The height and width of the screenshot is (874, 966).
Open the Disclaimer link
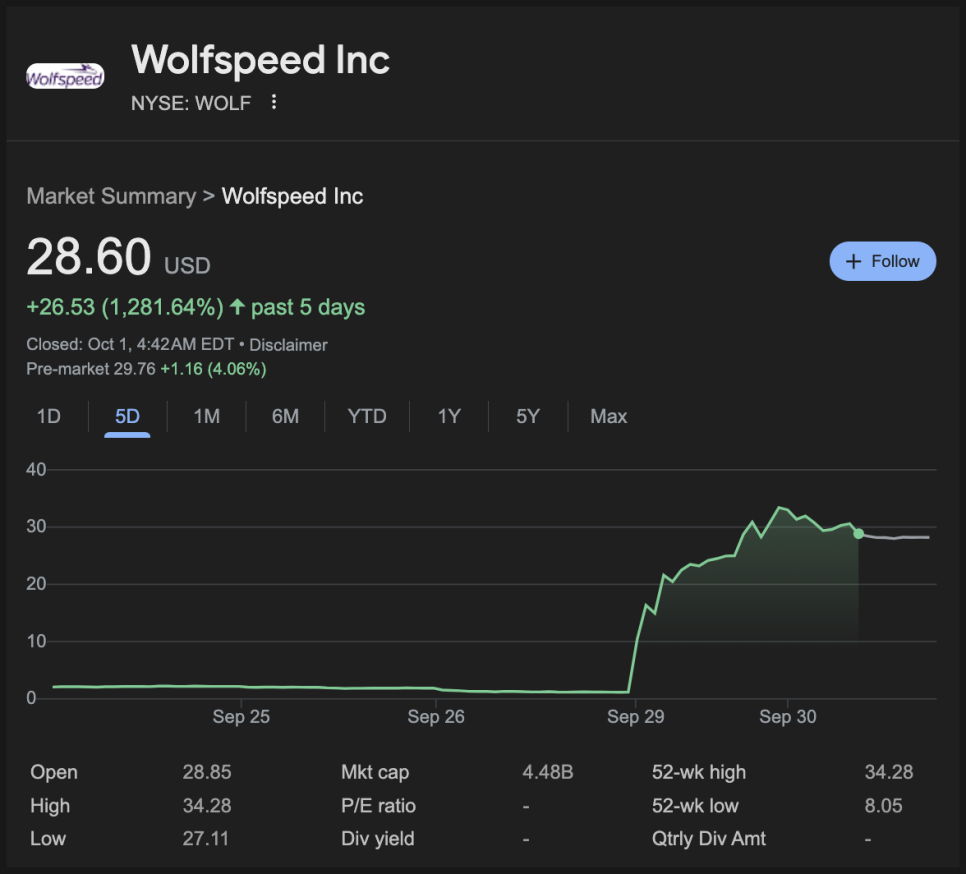click(x=288, y=345)
